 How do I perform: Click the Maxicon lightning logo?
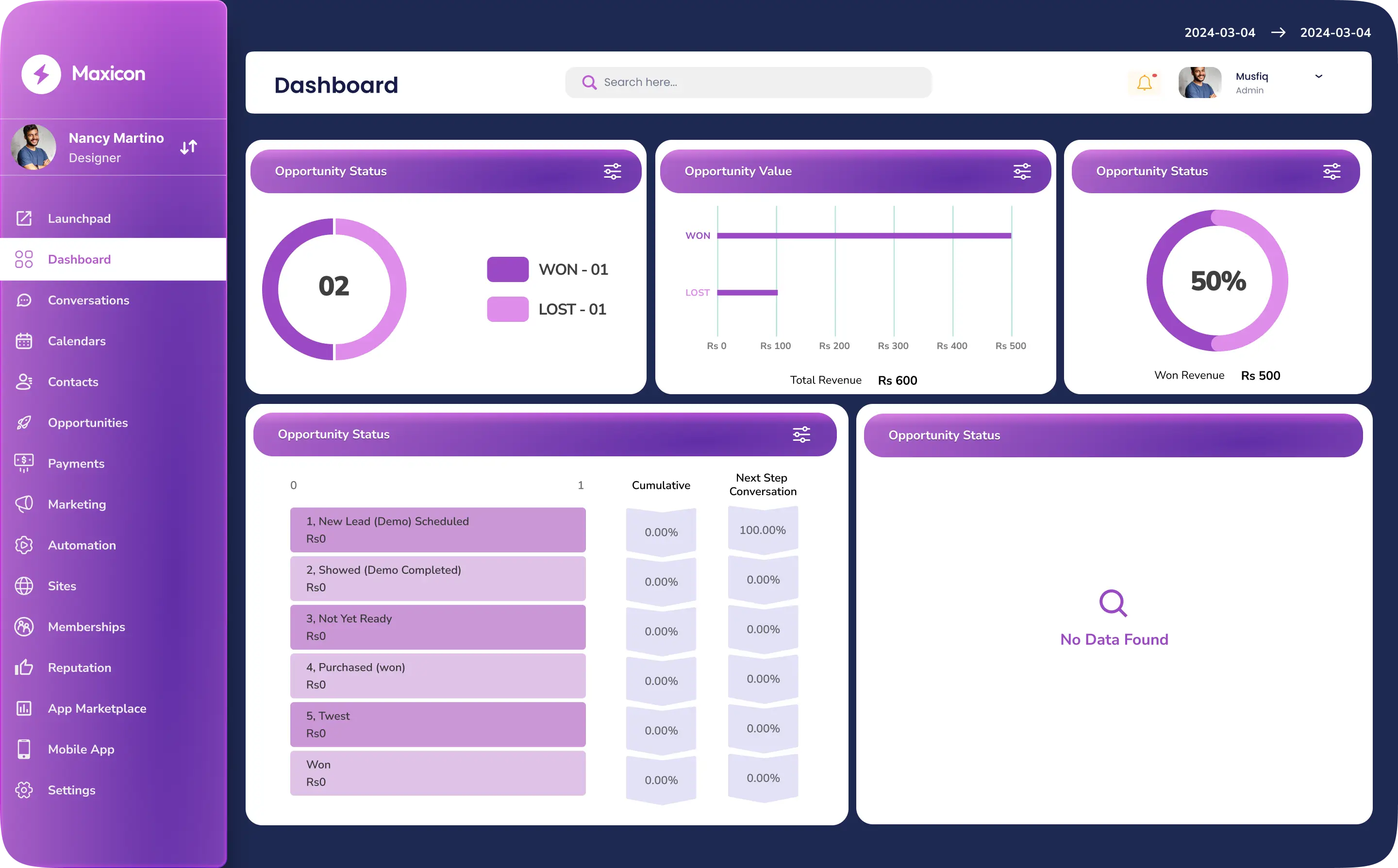coord(41,74)
